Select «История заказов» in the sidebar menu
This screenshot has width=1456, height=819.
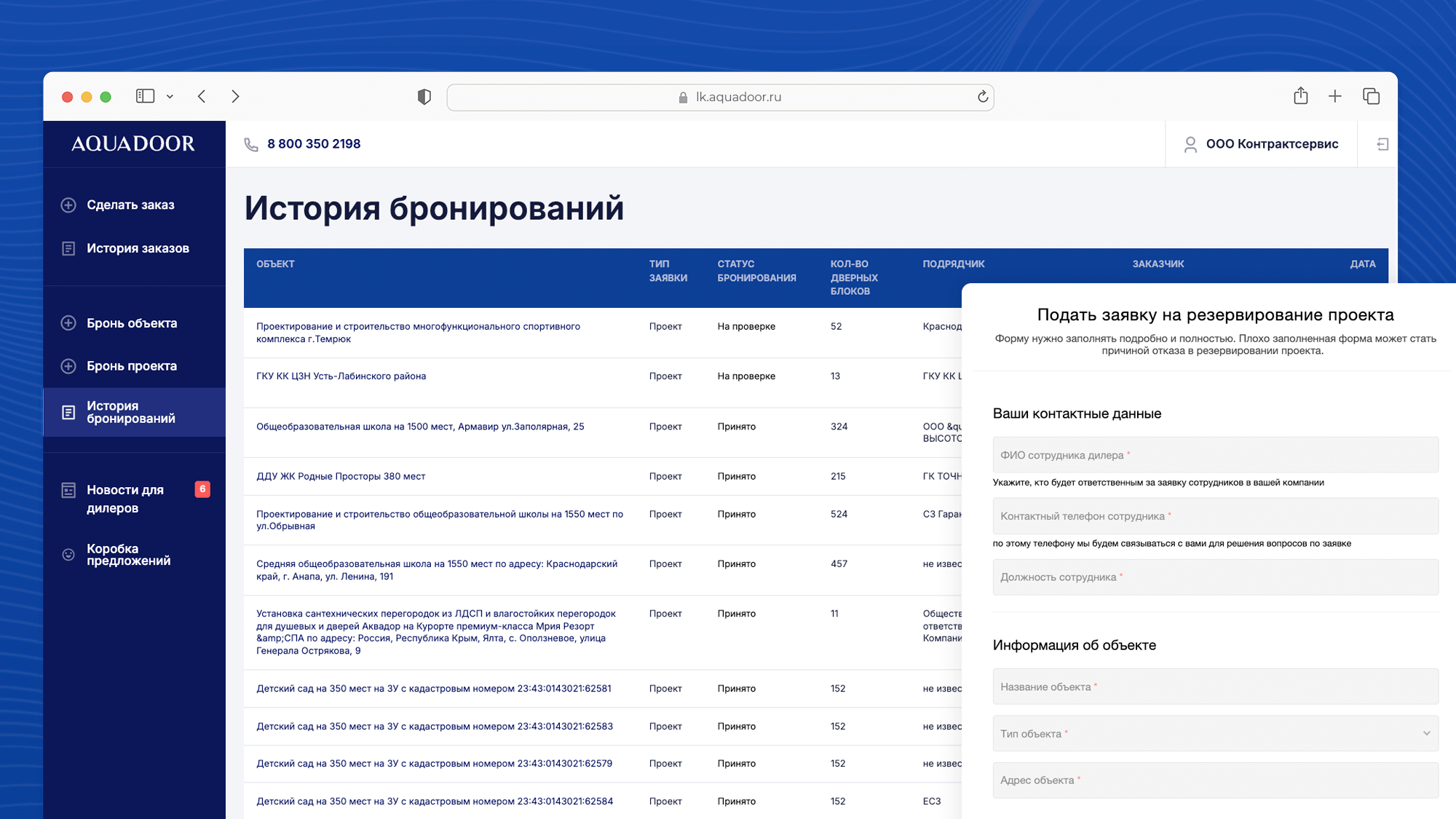[138, 248]
